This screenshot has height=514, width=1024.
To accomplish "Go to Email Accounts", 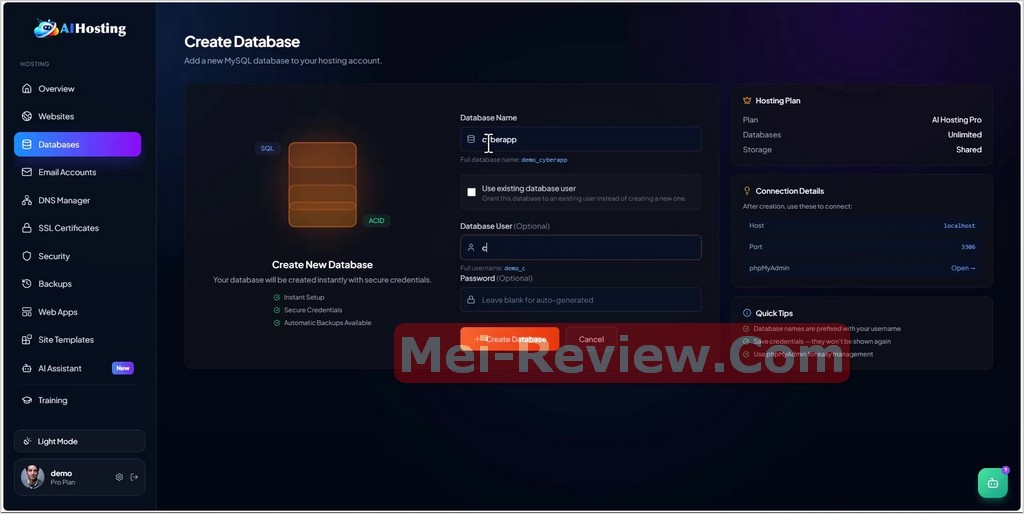I will pyautogui.click(x=77, y=172).
